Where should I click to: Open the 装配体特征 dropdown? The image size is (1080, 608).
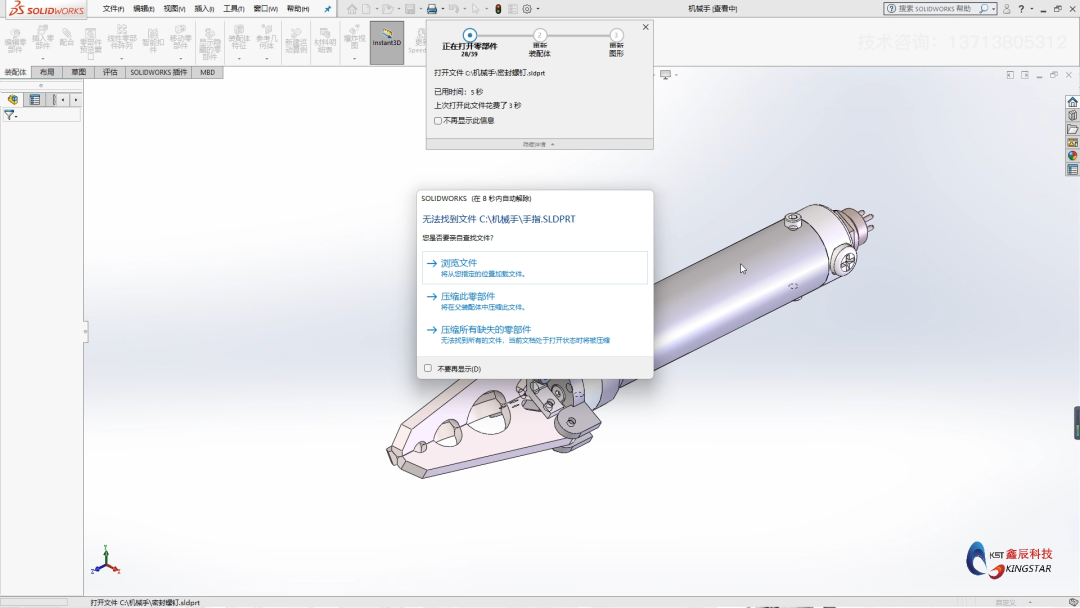[x=237, y=59]
